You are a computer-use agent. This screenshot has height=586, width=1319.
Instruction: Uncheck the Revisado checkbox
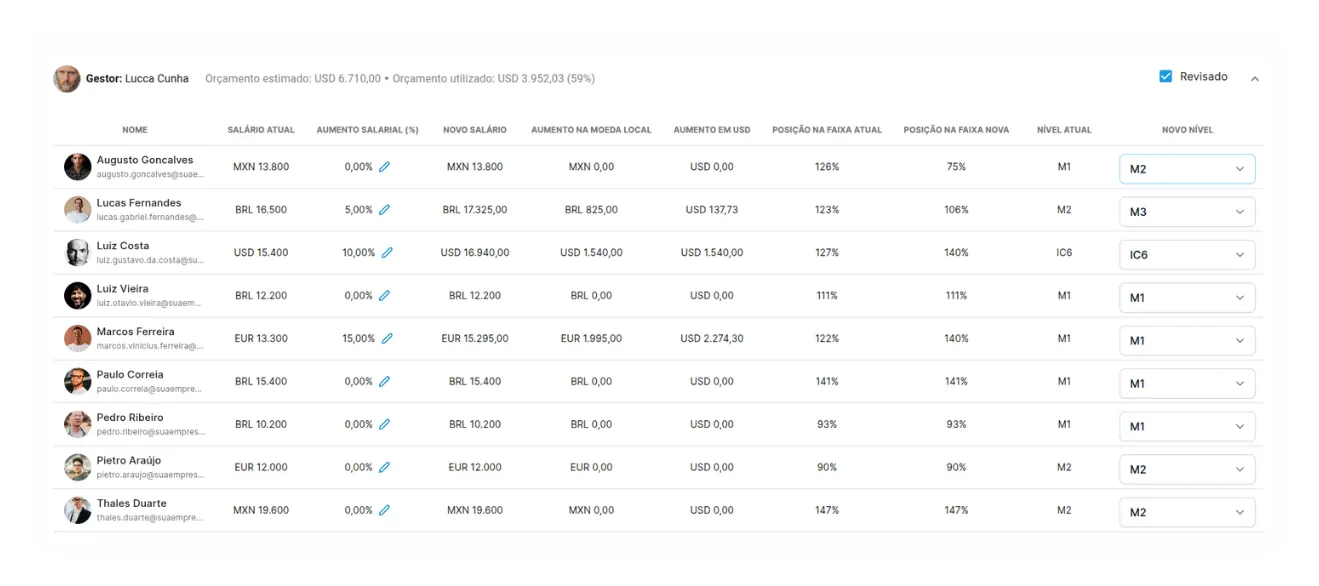point(1165,77)
